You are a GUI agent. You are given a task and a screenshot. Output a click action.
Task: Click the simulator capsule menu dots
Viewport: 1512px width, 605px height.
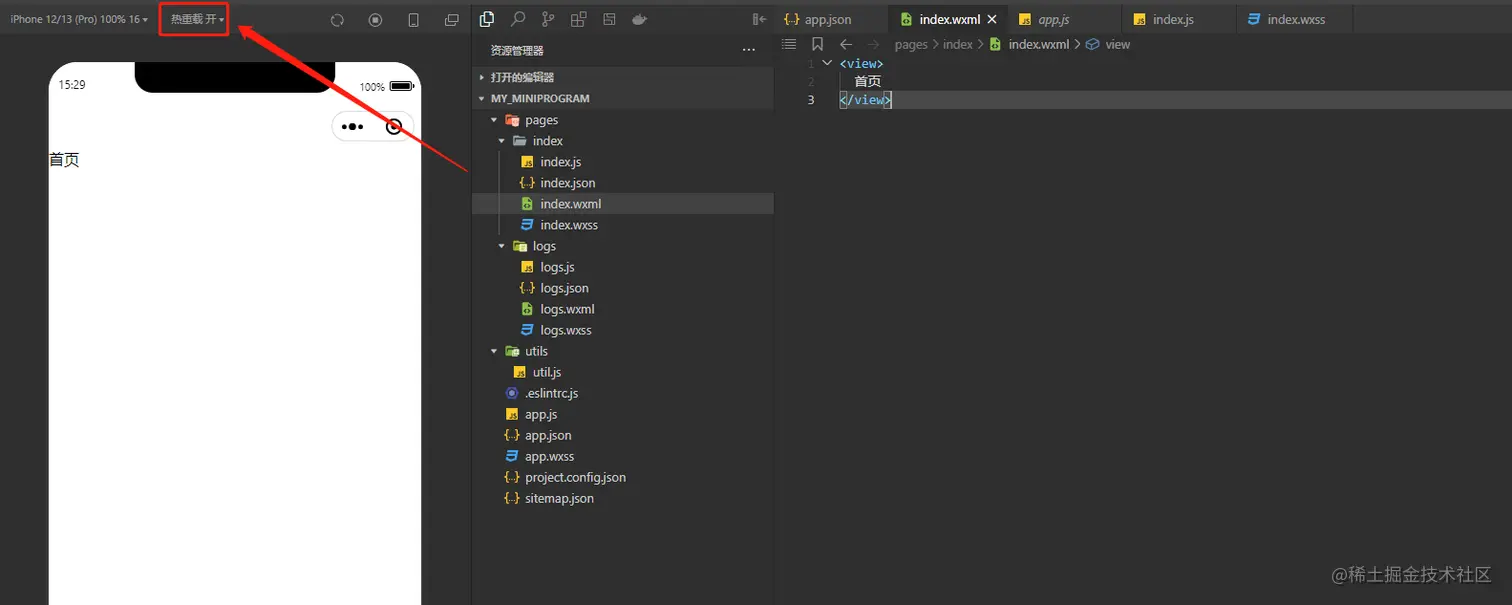click(x=352, y=127)
